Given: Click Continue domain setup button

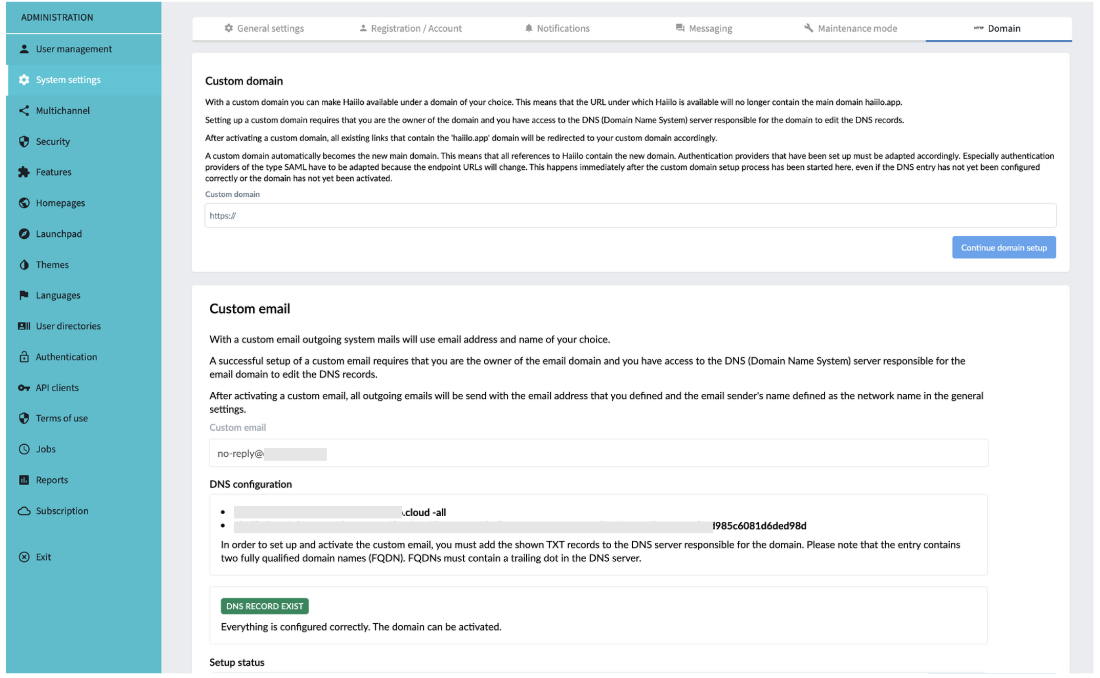Looking at the screenshot, I should click(1003, 247).
